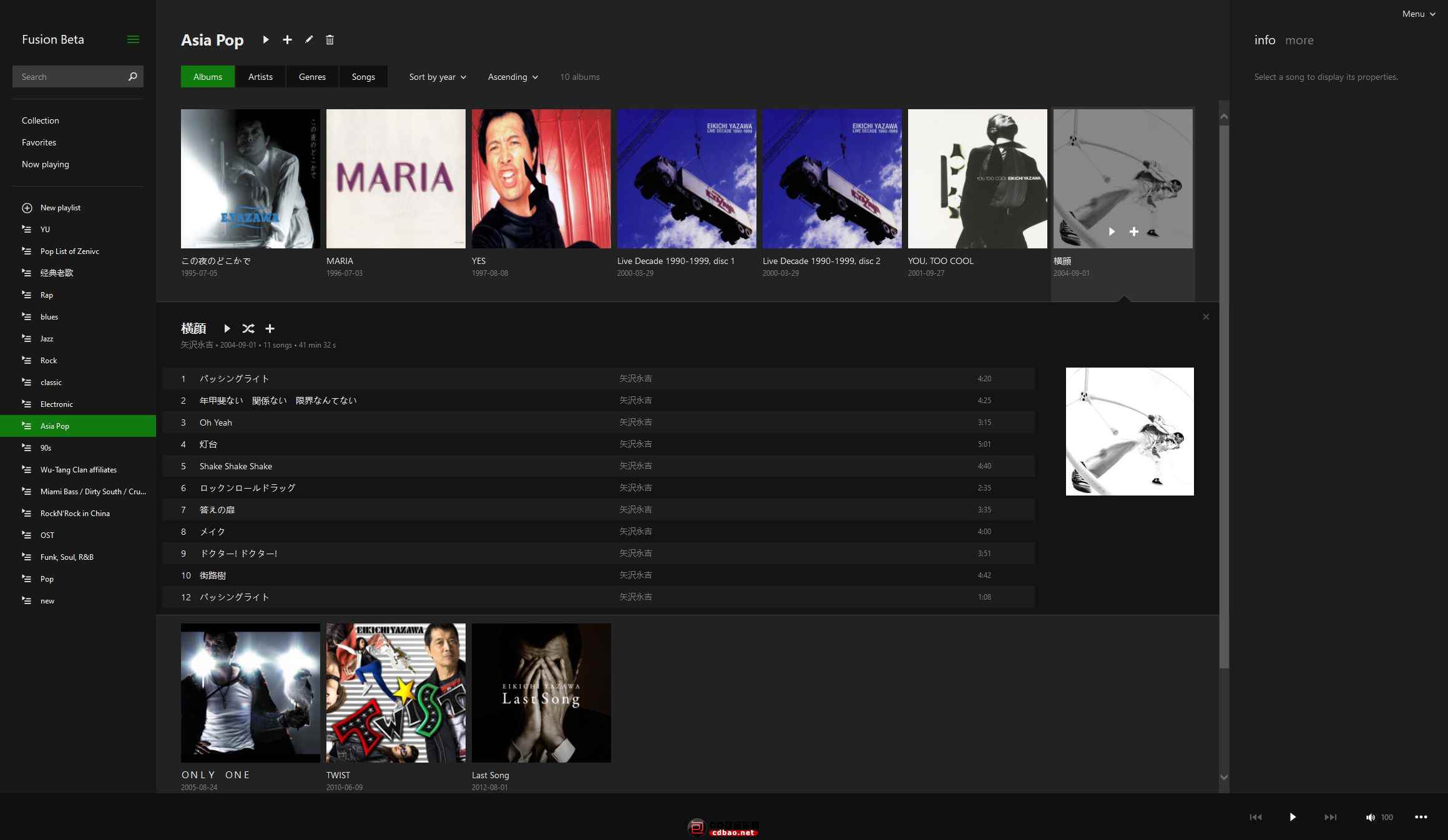This screenshot has width=1448, height=840.
Task: Switch to the Artists tab
Action: 260,77
